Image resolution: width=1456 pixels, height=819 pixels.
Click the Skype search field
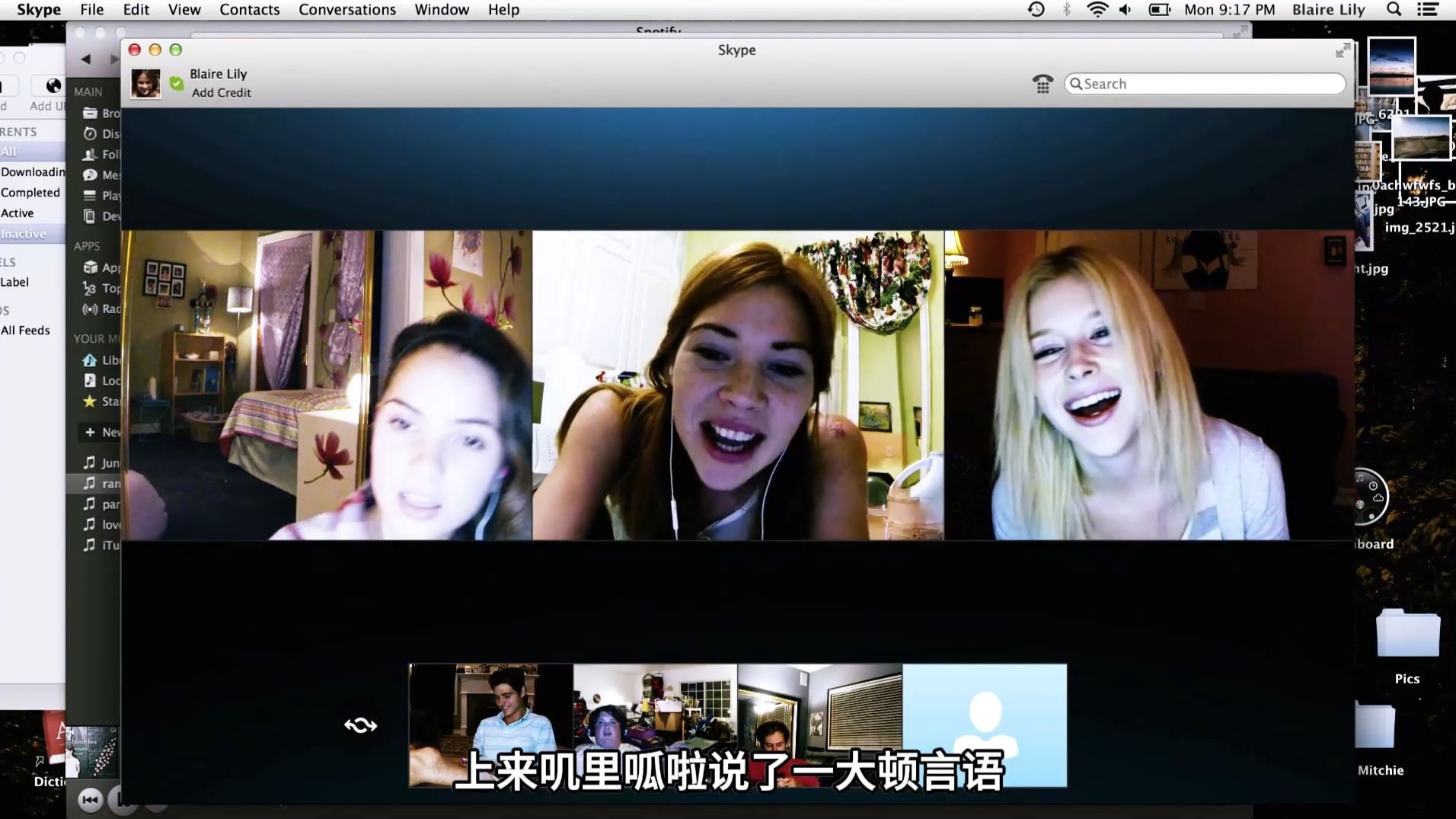pyautogui.click(x=1205, y=84)
